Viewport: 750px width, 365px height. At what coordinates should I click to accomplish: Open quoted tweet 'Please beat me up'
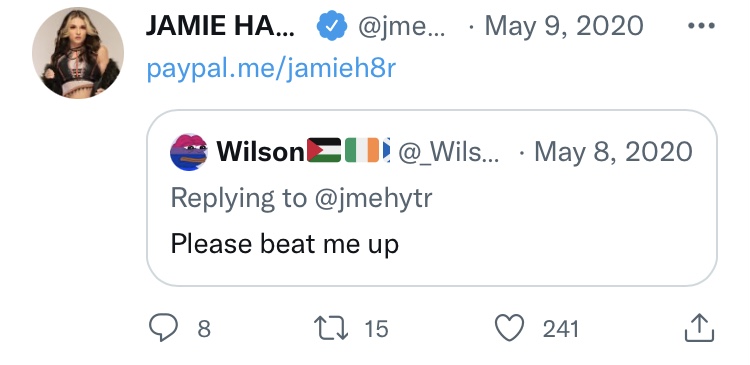(x=431, y=198)
